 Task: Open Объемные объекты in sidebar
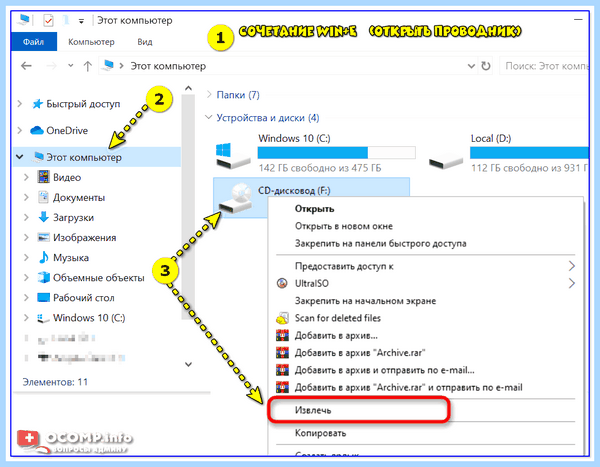coord(99,278)
